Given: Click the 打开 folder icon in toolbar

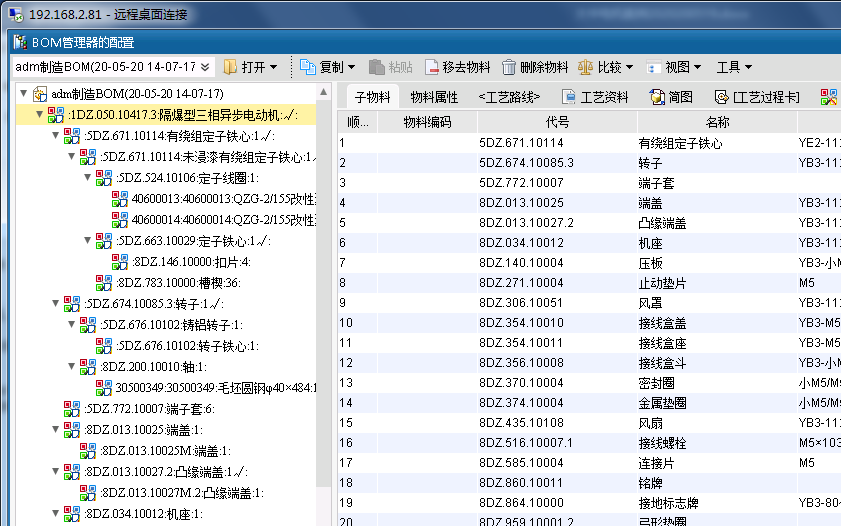Looking at the screenshot, I should pyautogui.click(x=230, y=67).
